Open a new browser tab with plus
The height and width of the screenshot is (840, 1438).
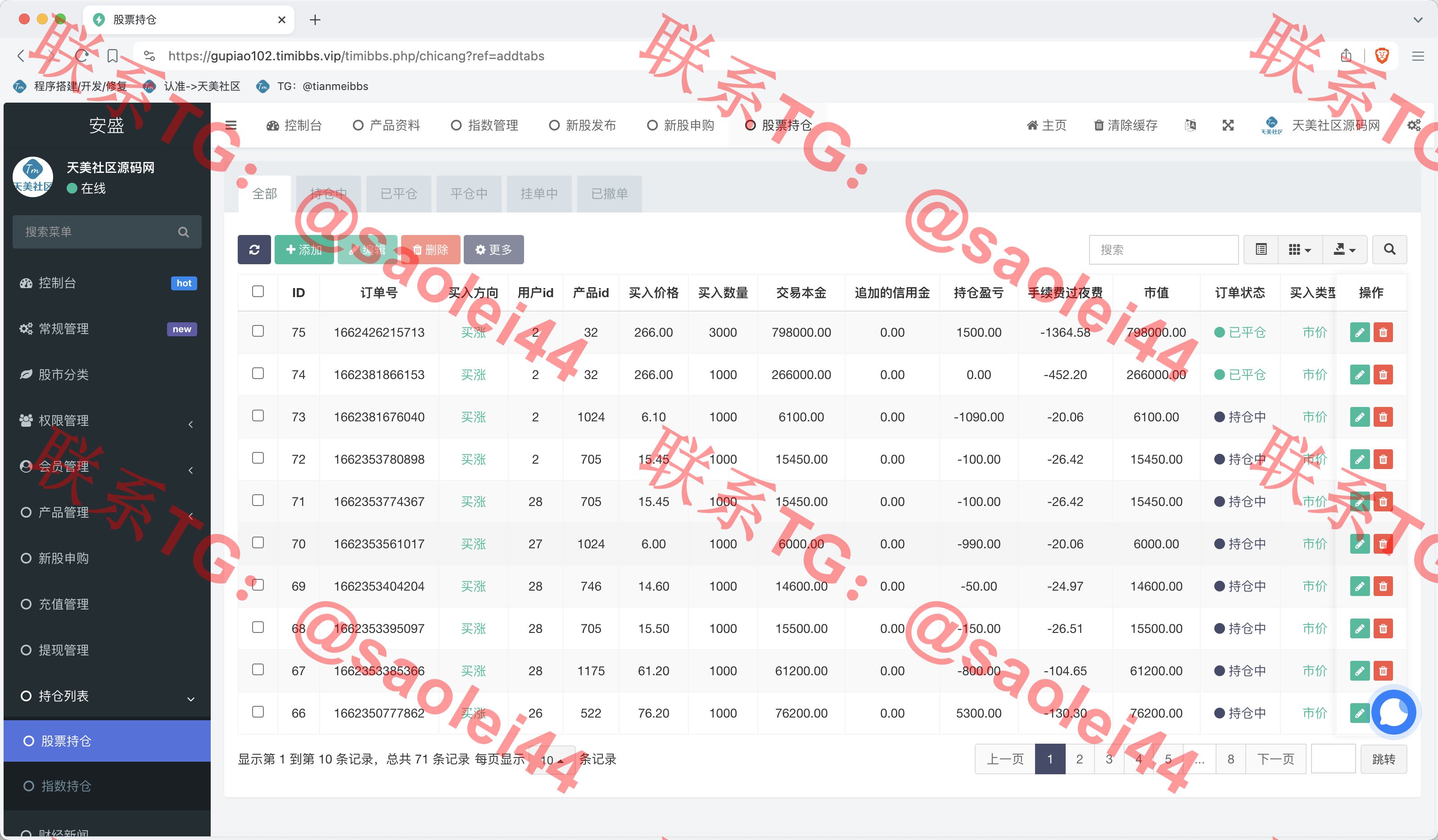click(x=315, y=20)
